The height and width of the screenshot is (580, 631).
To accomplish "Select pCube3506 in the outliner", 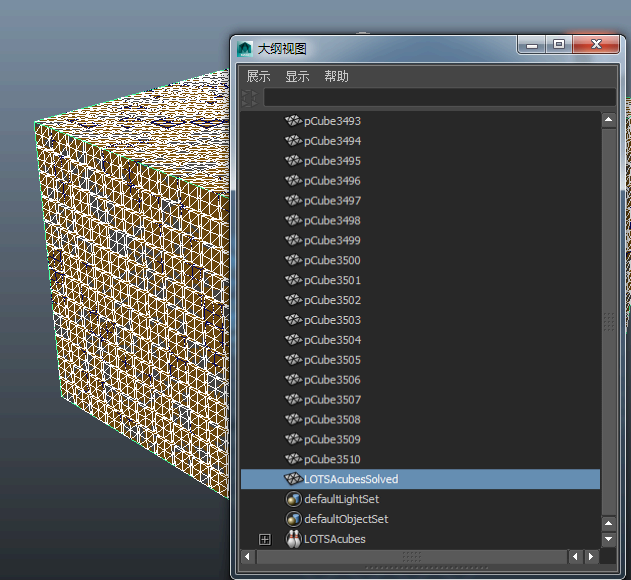I will tap(332, 380).
